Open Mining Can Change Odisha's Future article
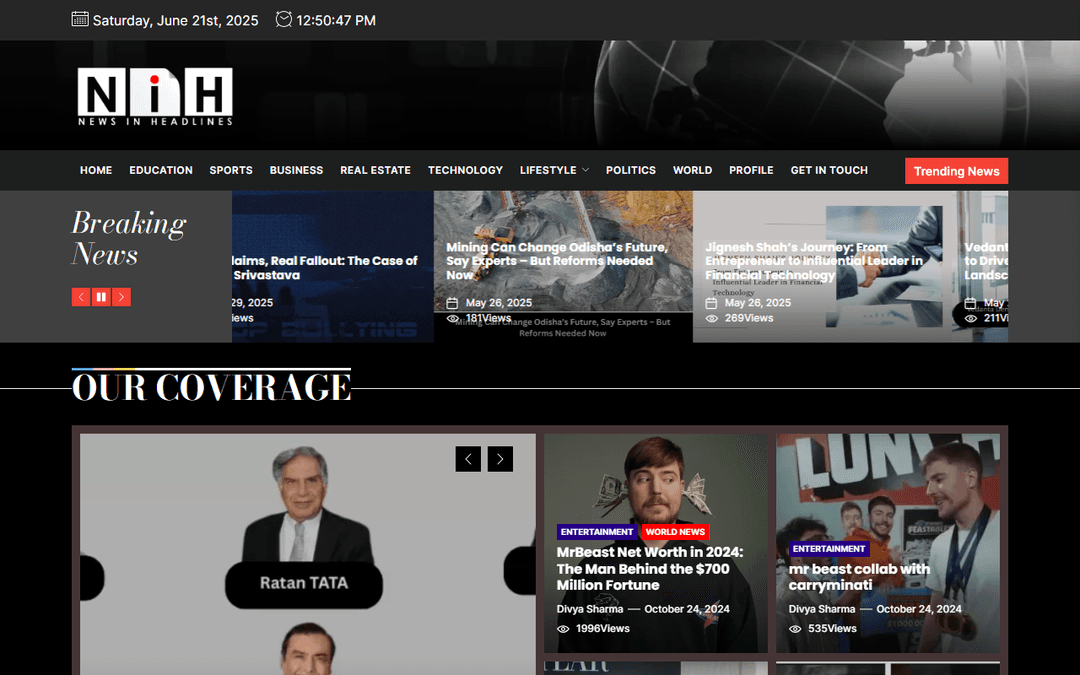 click(x=557, y=261)
